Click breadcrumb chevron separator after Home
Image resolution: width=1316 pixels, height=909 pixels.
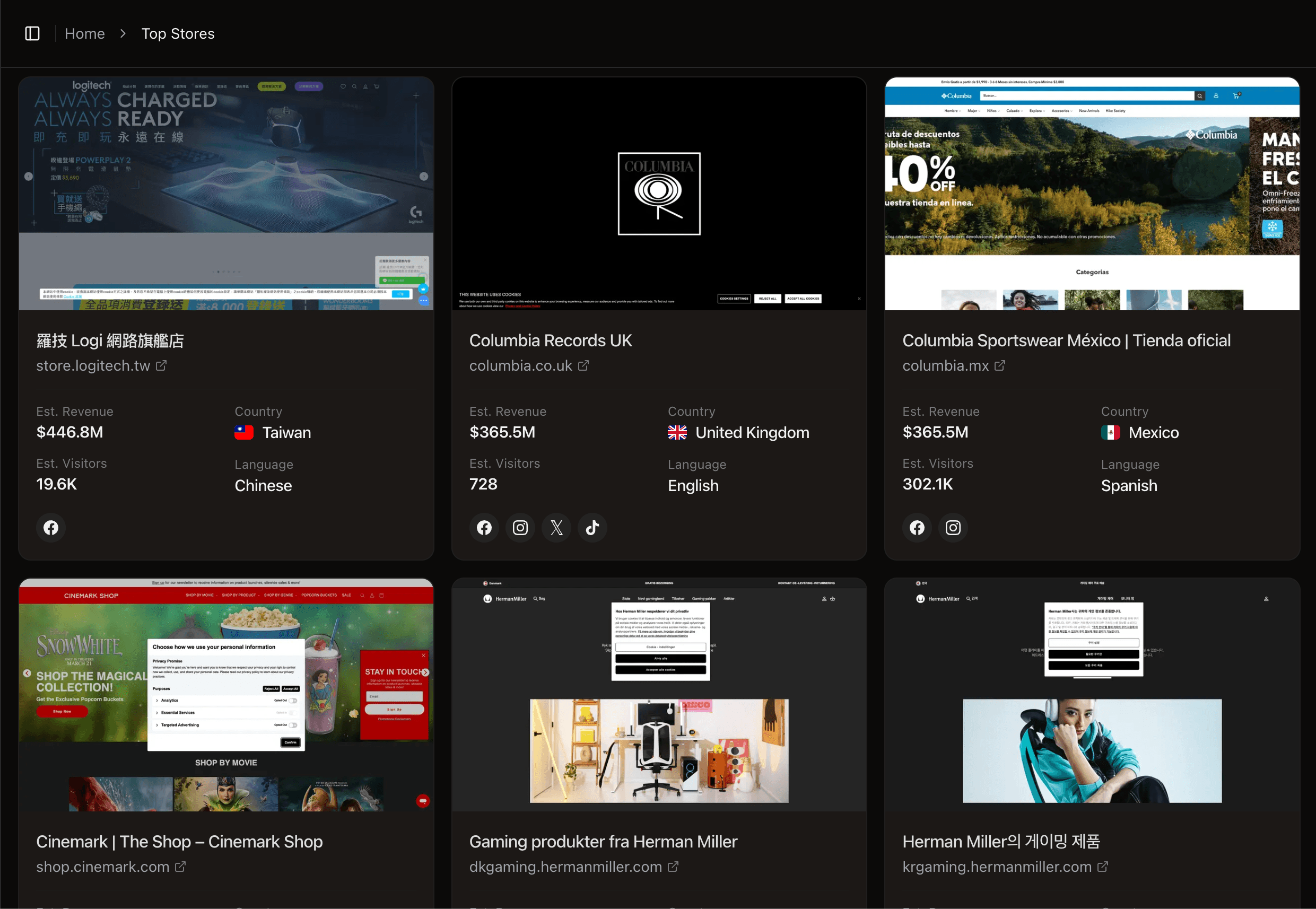click(x=123, y=33)
